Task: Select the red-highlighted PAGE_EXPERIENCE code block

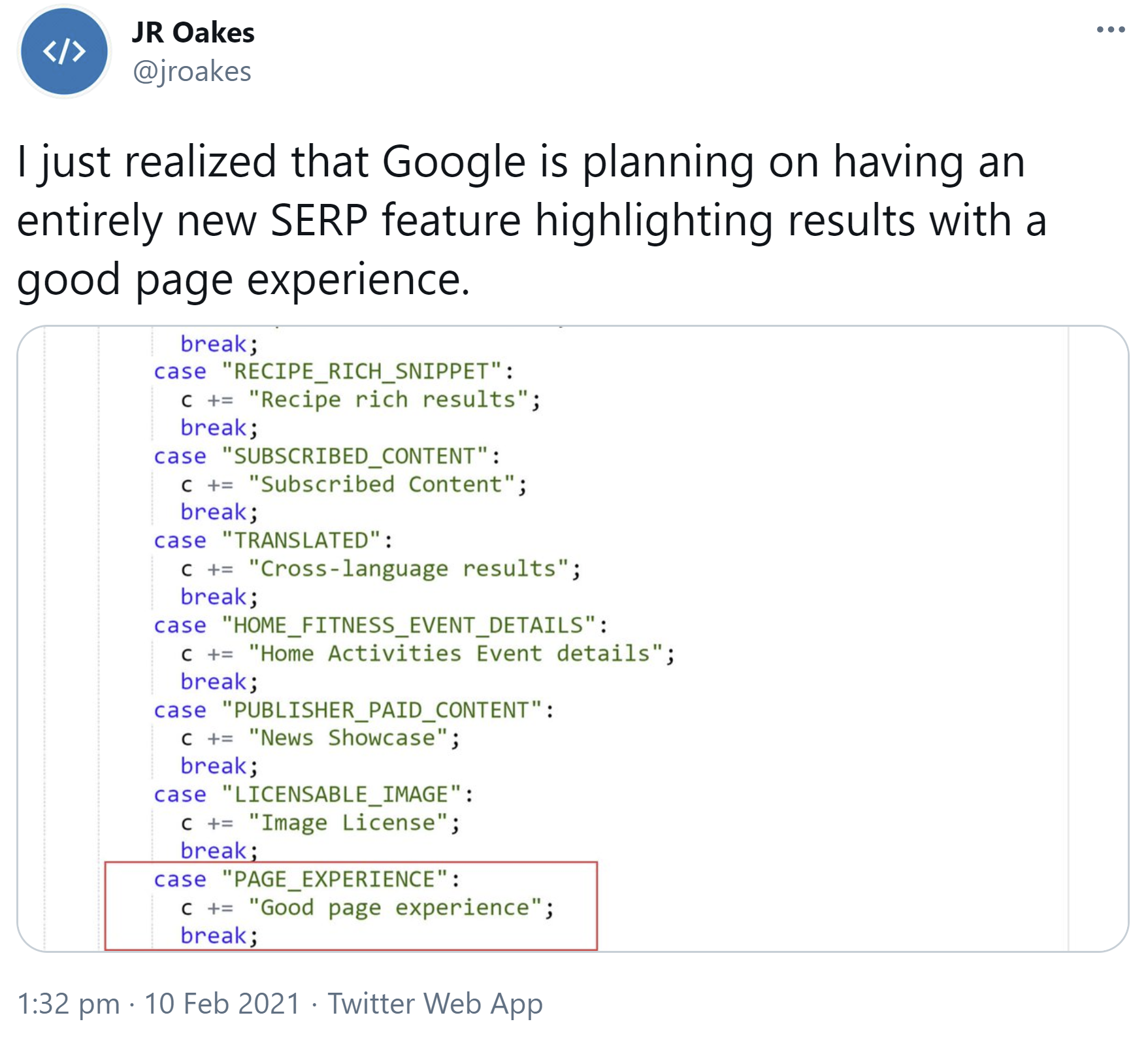Action: click(353, 907)
